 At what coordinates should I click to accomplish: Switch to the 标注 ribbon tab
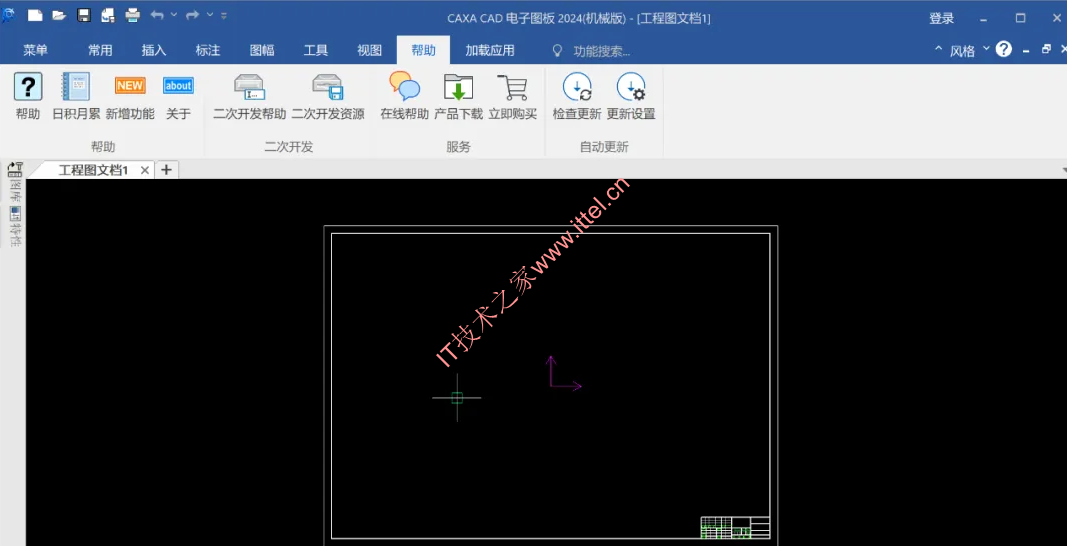(x=208, y=50)
